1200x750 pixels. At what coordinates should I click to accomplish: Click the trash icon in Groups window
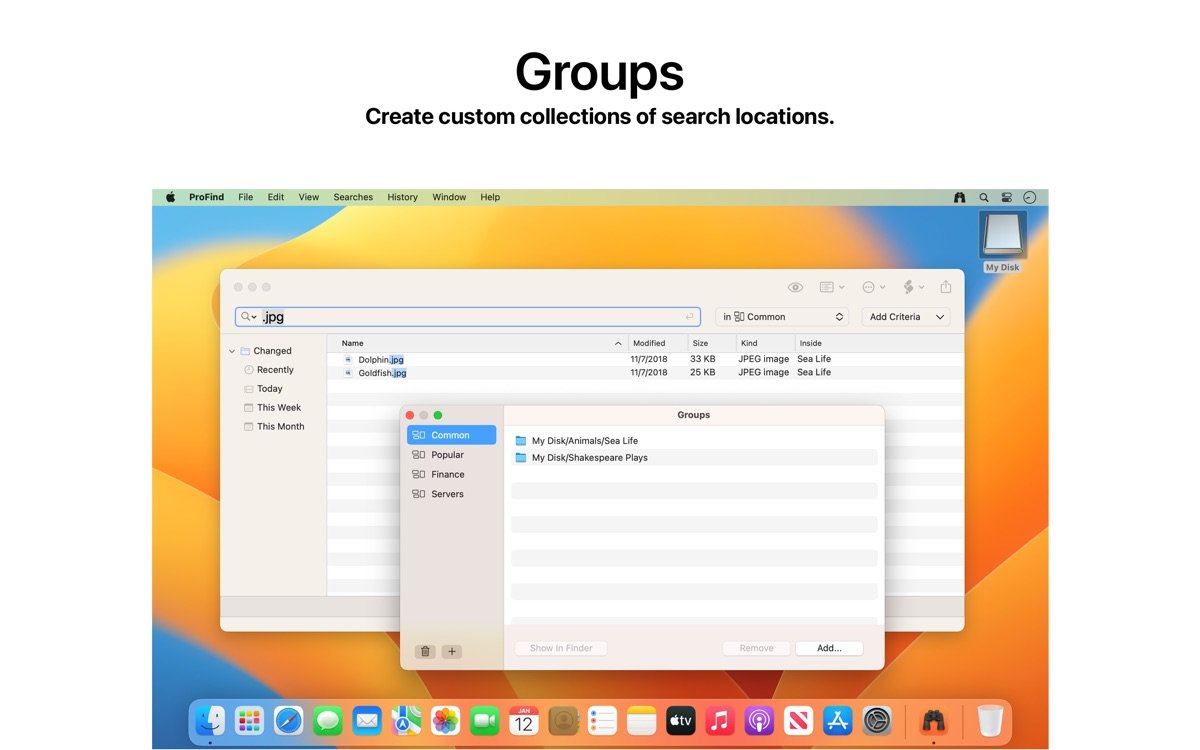point(425,651)
